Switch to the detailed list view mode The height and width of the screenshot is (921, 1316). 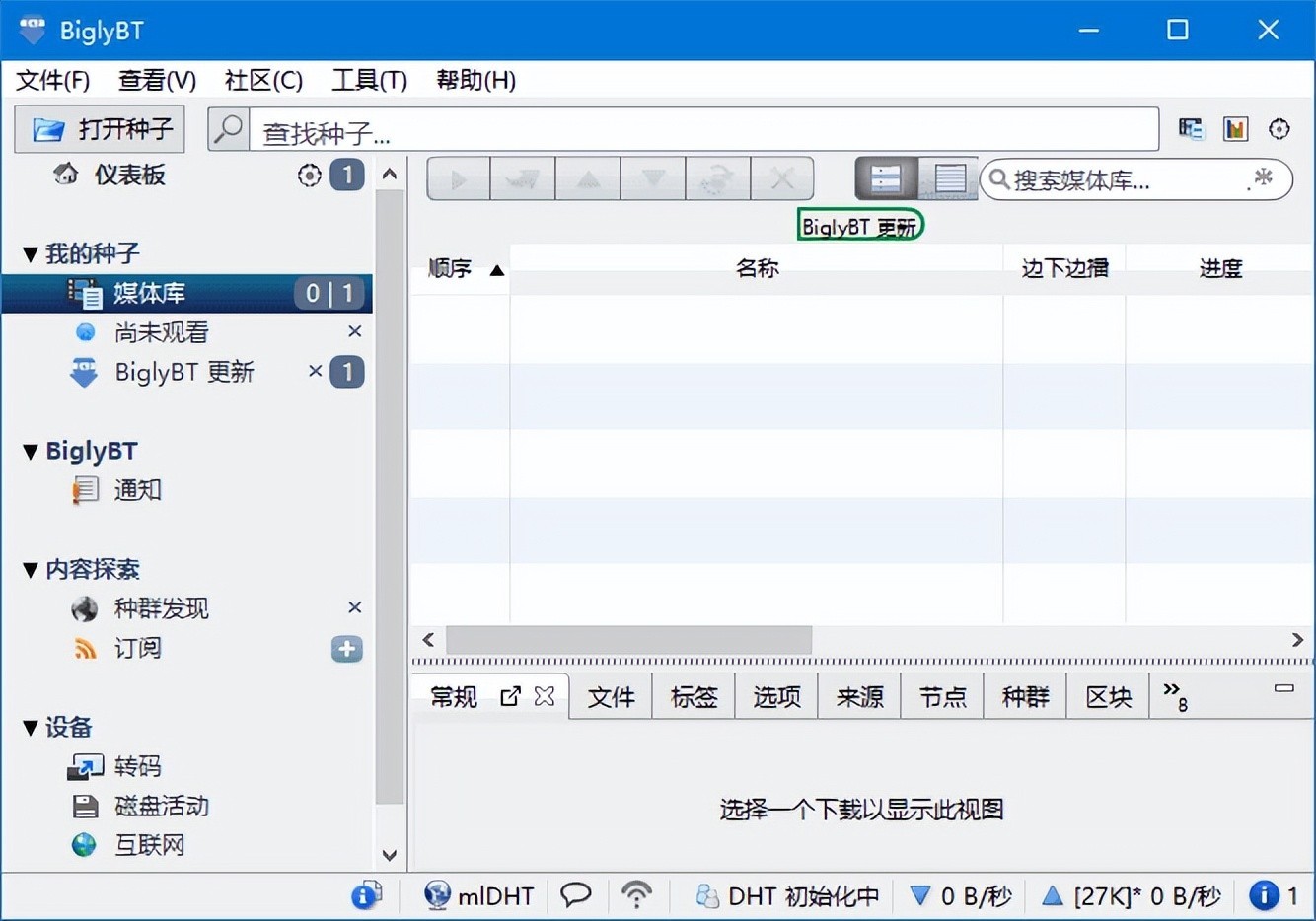(x=886, y=179)
